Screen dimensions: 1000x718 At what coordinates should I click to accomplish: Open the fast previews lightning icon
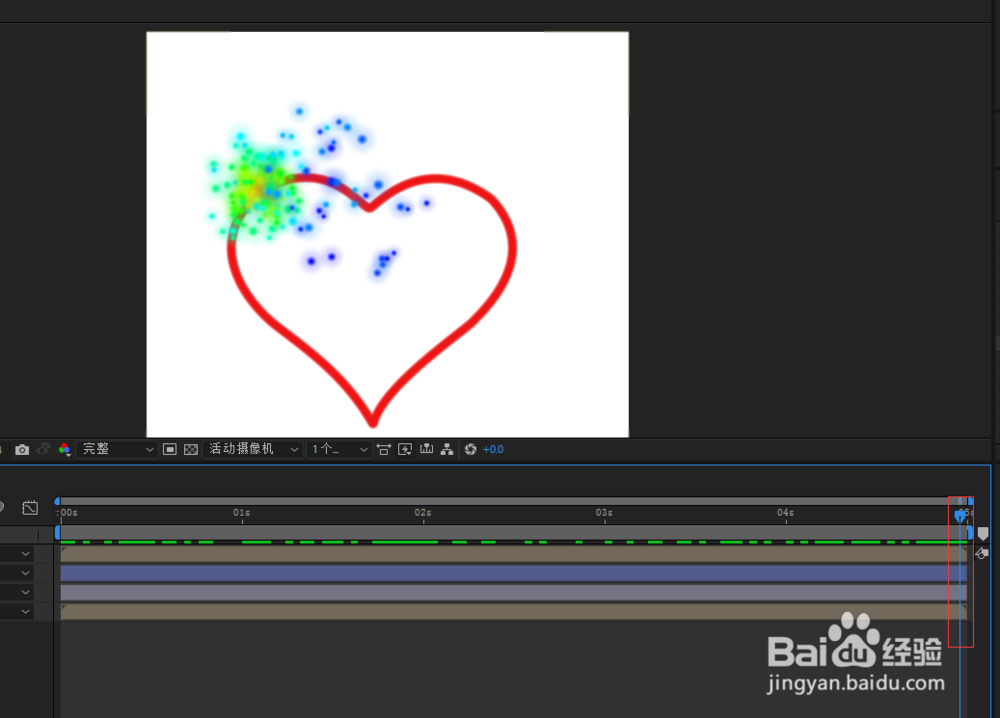405,450
